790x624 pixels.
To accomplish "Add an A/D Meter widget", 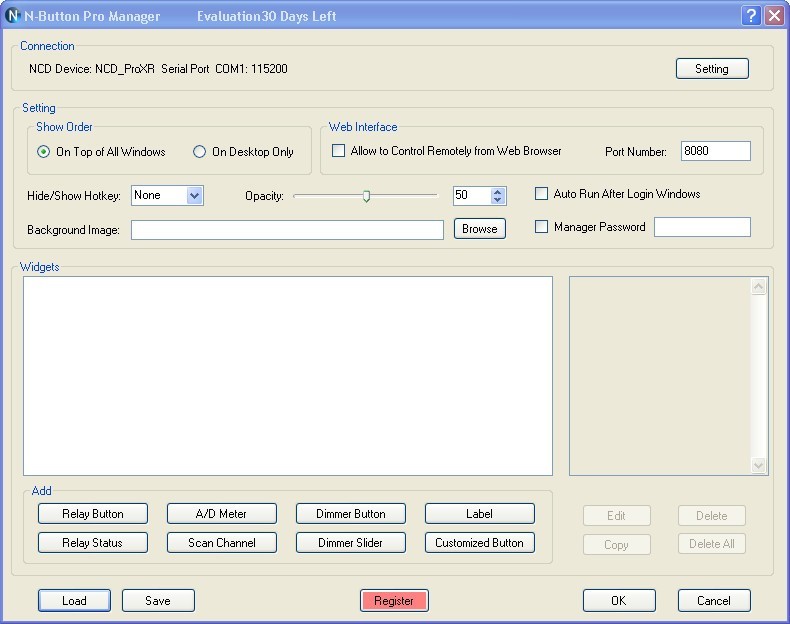I will click(x=222, y=514).
